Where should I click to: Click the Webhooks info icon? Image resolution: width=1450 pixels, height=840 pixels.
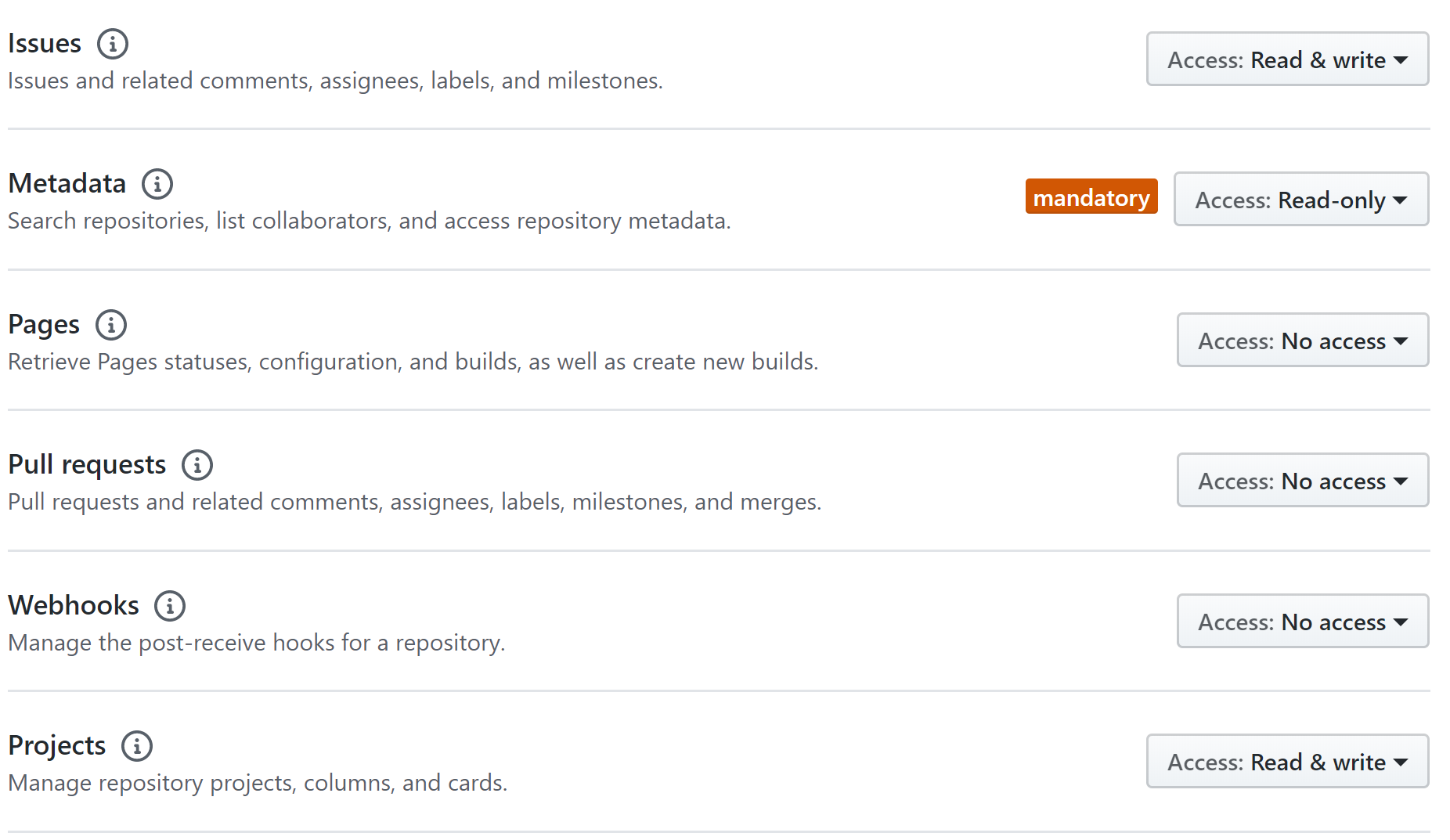169,605
